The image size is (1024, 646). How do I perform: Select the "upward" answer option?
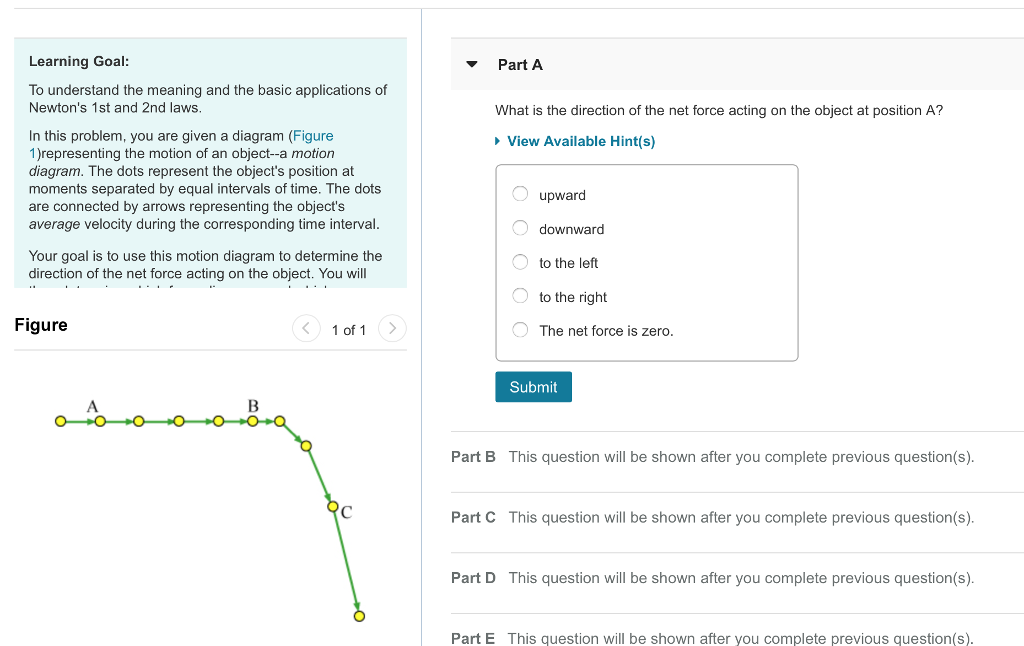pos(520,193)
